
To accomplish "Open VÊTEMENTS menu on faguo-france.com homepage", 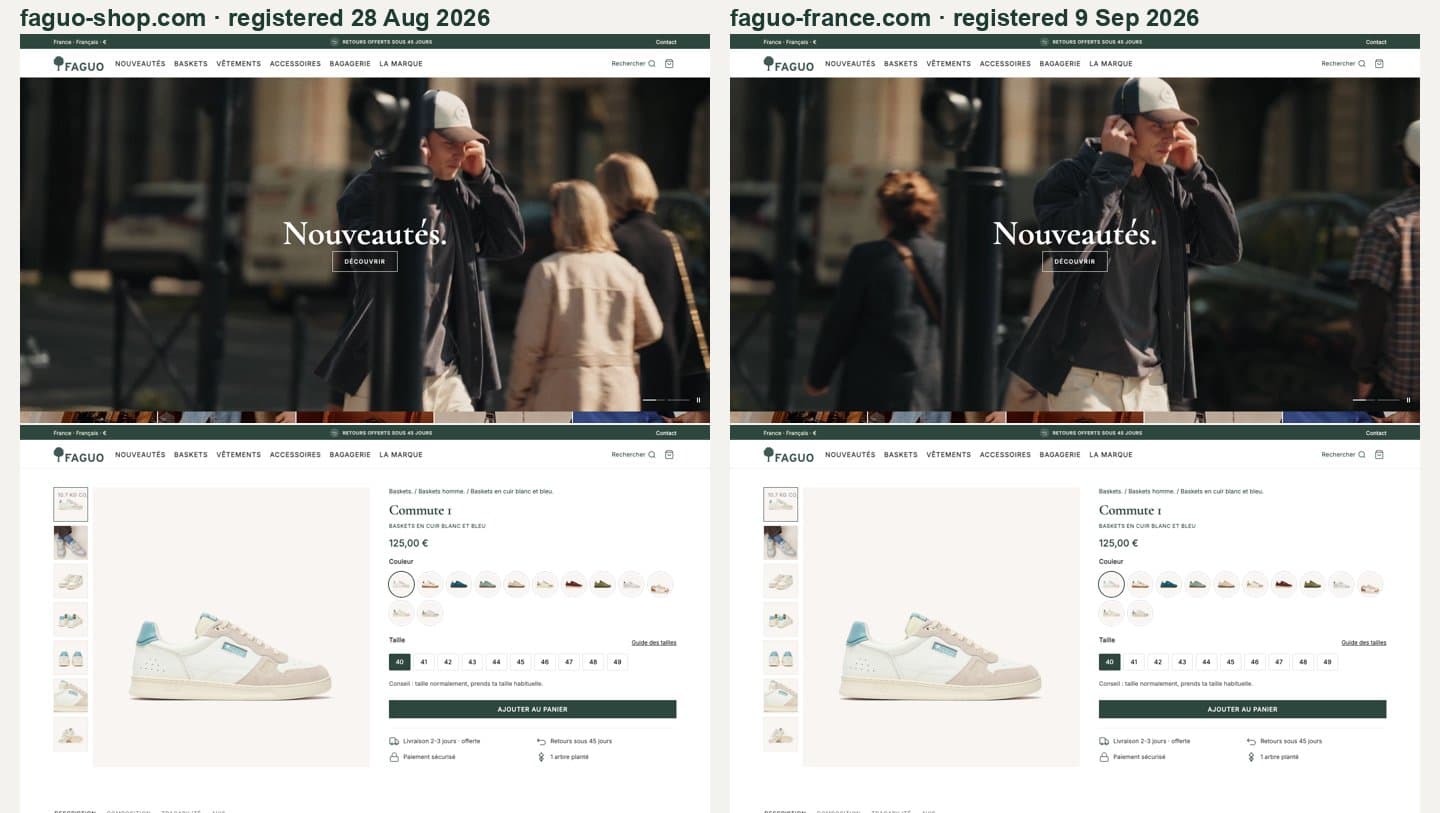I will 949,63.
